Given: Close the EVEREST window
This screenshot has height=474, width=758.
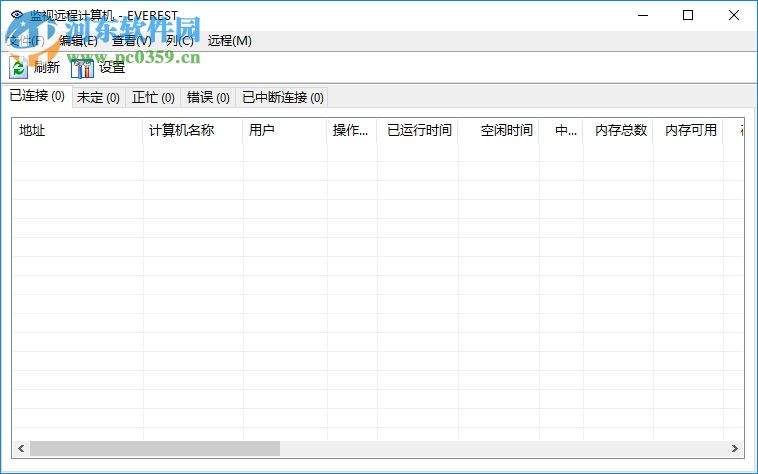Looking at the screenshot, I should [x=734, y=15].
